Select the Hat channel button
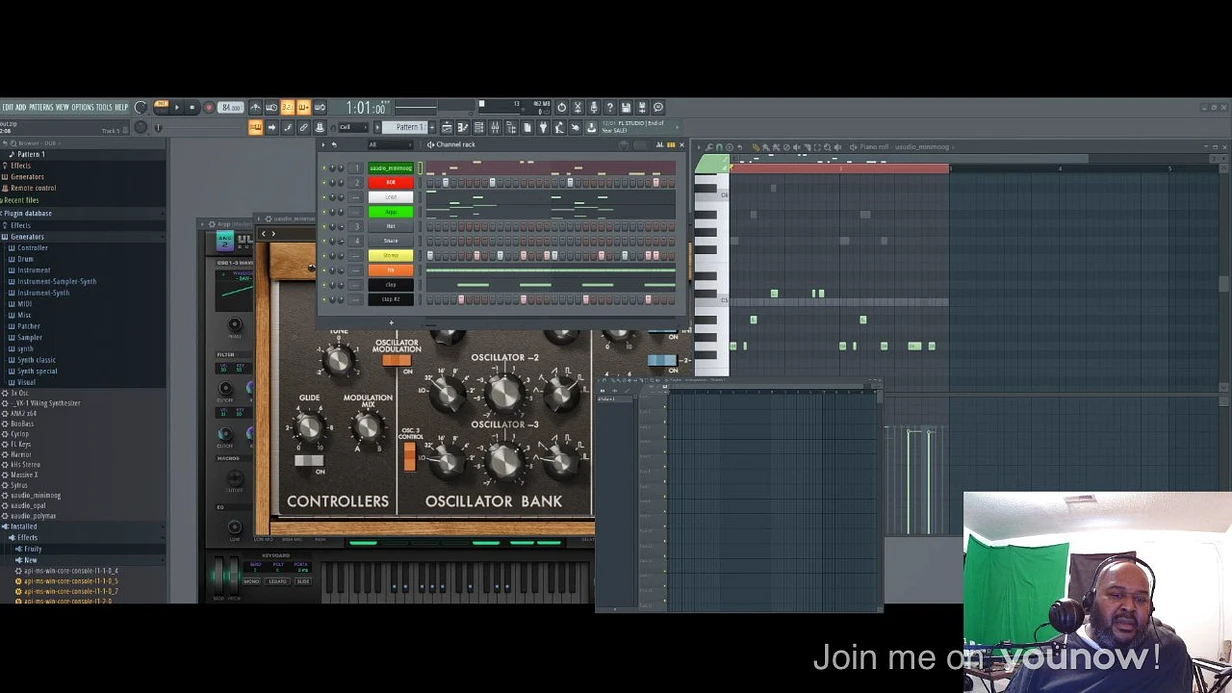 pos(391,226)
